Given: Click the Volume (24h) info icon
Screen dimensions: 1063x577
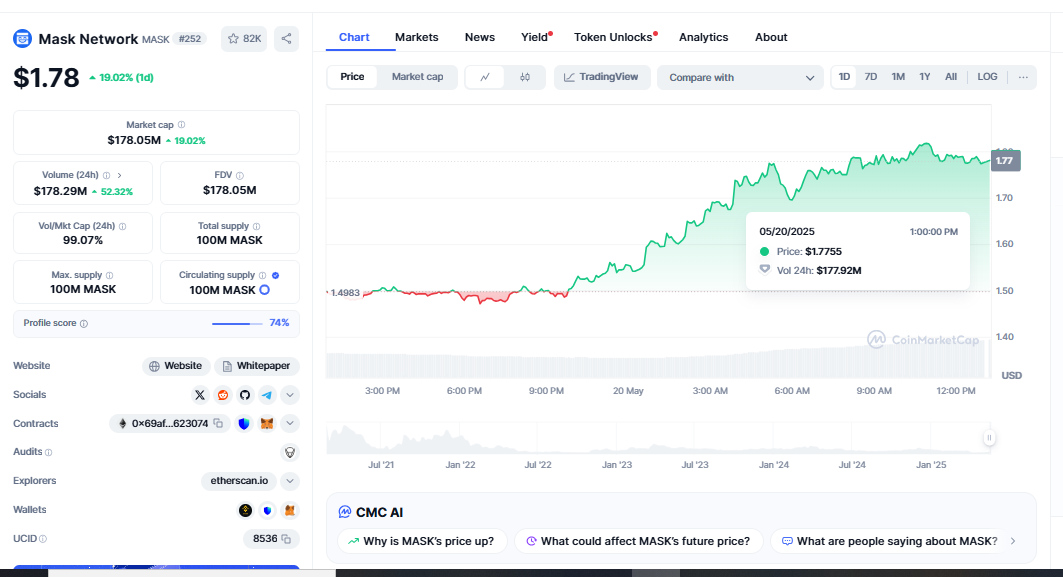Looking at the screenshot, I should (x=106, y=175).
